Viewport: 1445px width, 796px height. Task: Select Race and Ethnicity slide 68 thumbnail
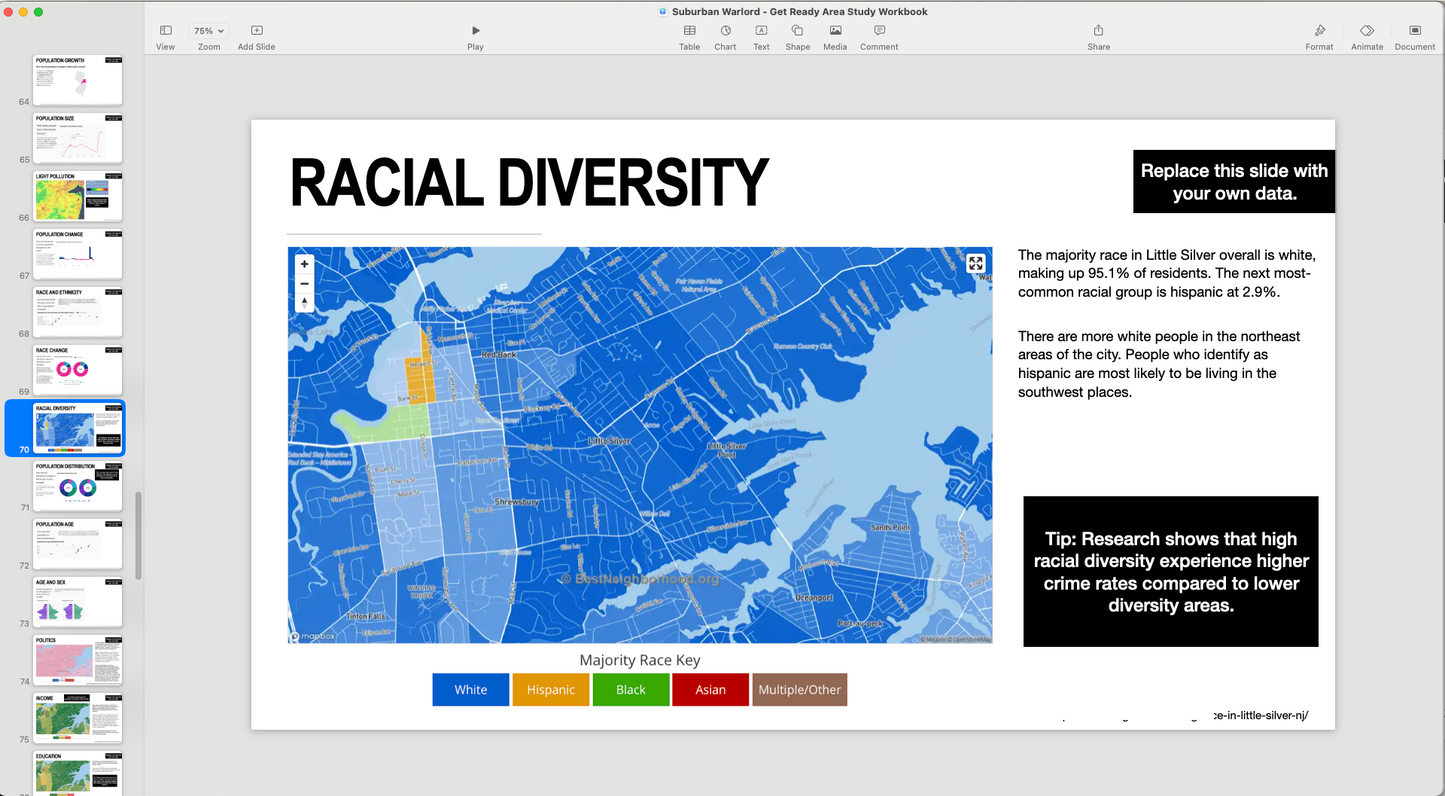coord(78,312)
